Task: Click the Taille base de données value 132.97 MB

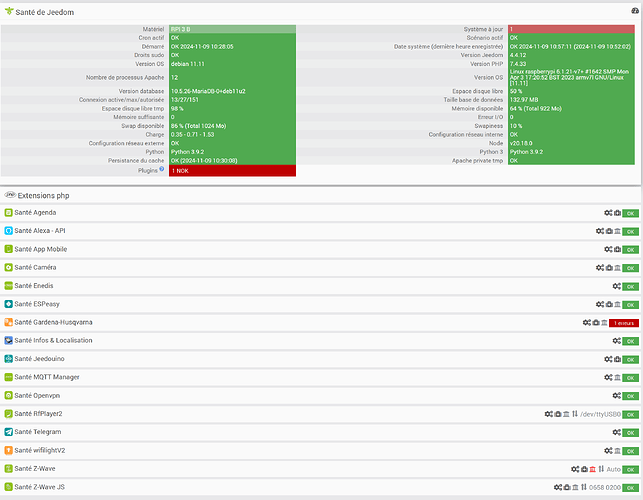Action: click(x=524, y=100)
